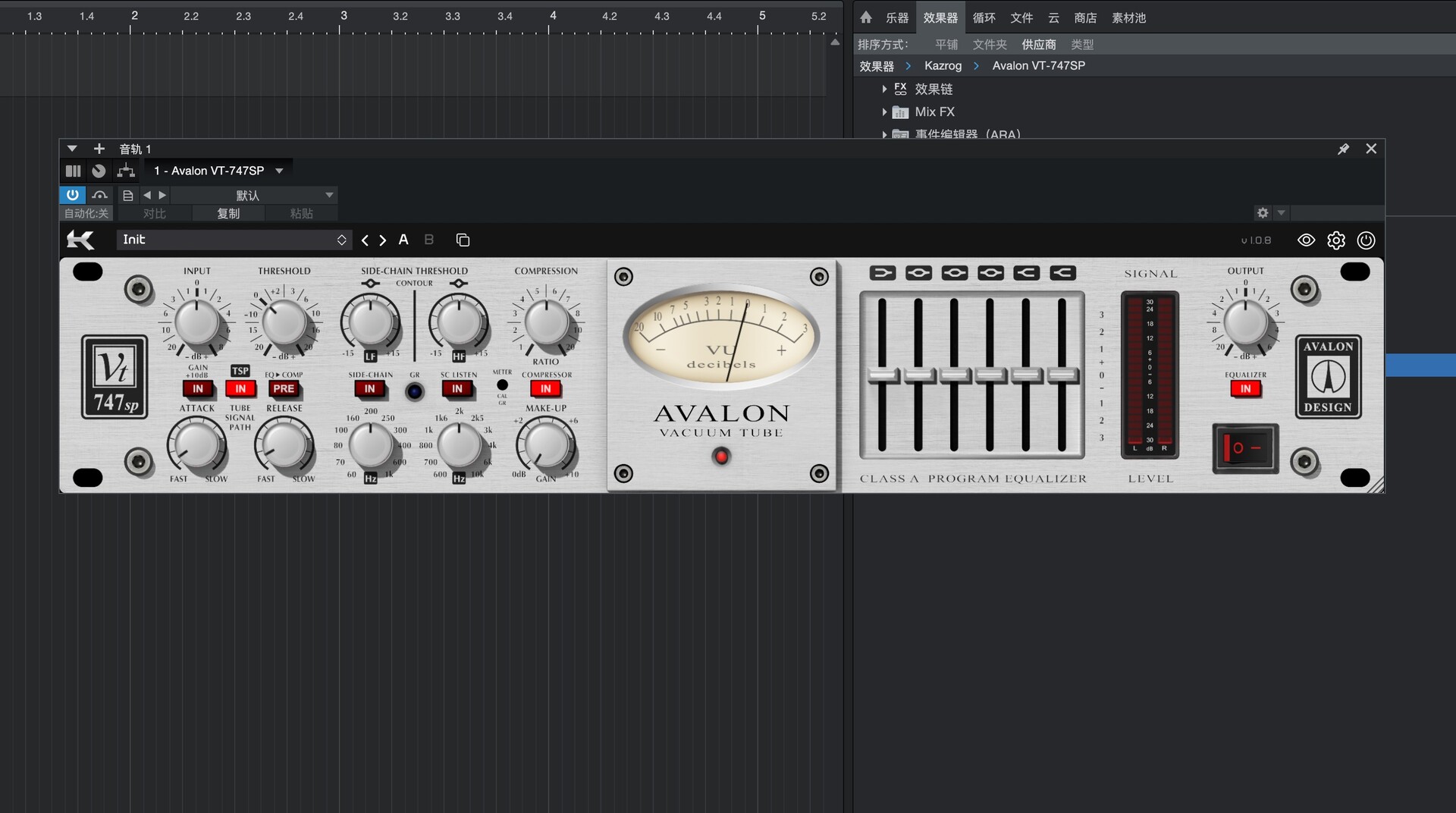Toggle the TSP tube signal path IN switch
Image resolution: width=1456 pixels, height=813 pixels.
click(240, 389)
